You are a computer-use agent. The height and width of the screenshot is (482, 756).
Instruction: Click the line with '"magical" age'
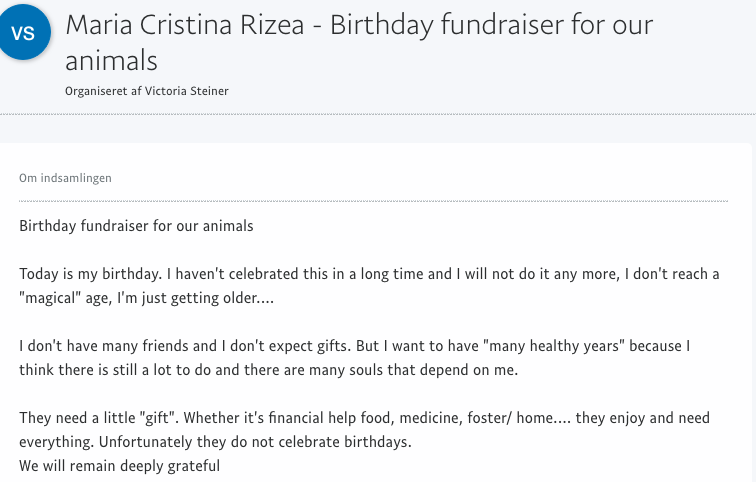[x=147, y=298]
